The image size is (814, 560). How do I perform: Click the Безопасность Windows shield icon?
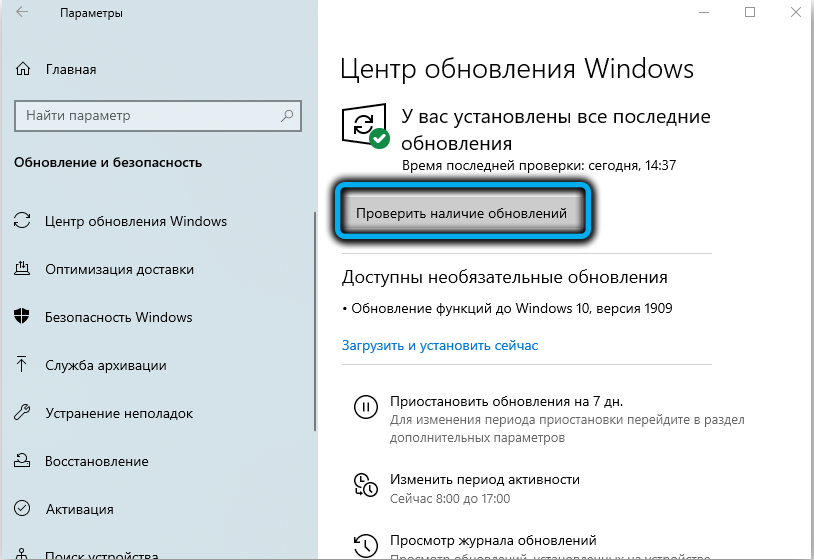click(23, 317)
